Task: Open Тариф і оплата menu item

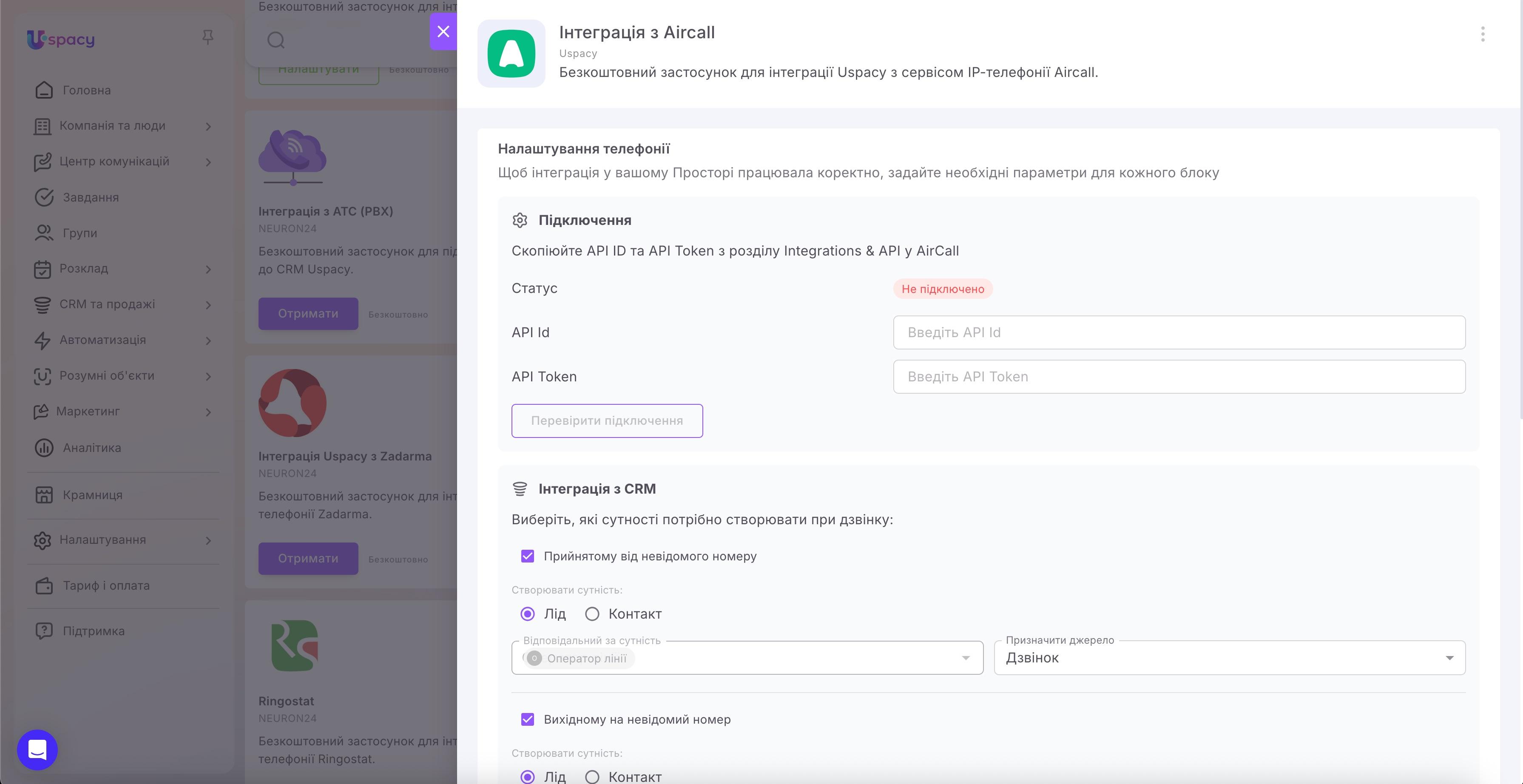Action: tap(106, 586)
